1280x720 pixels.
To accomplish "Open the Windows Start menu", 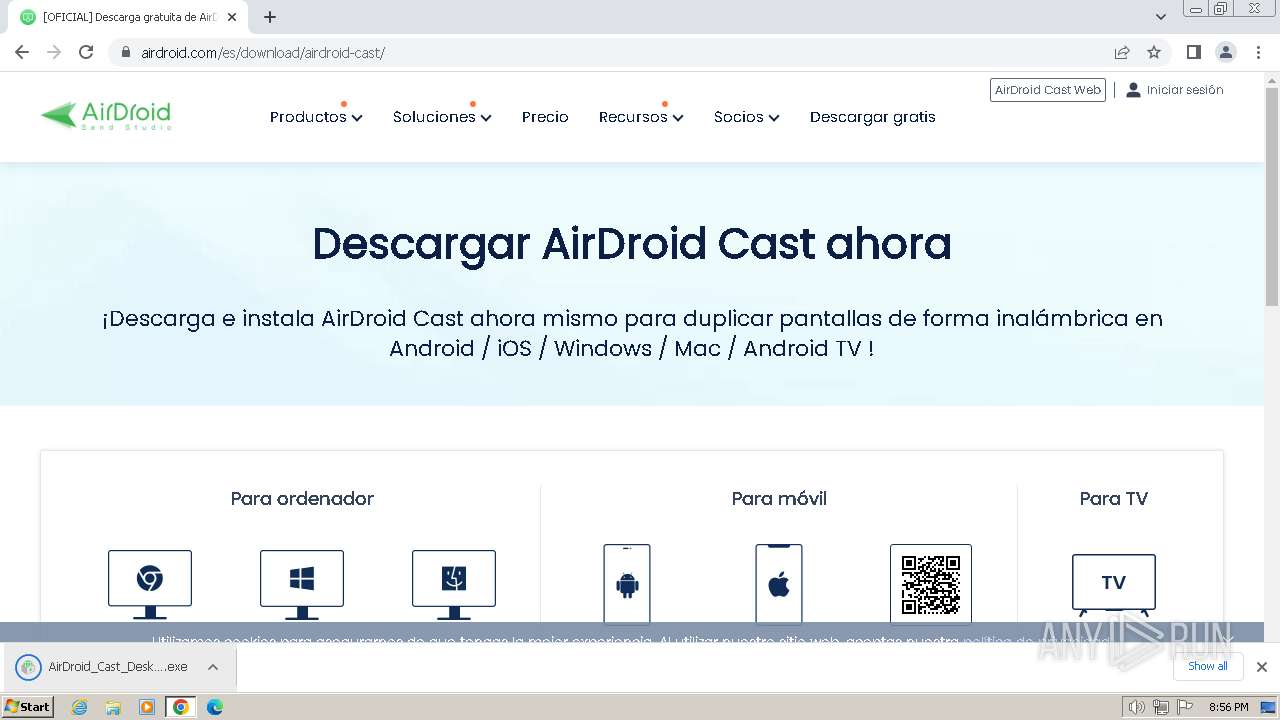I will (27, 707).
